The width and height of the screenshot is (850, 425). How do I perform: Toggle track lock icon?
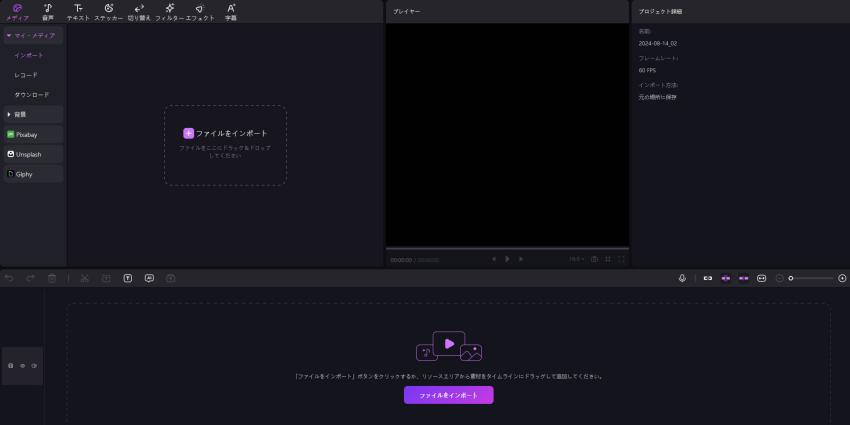point(11,366)
